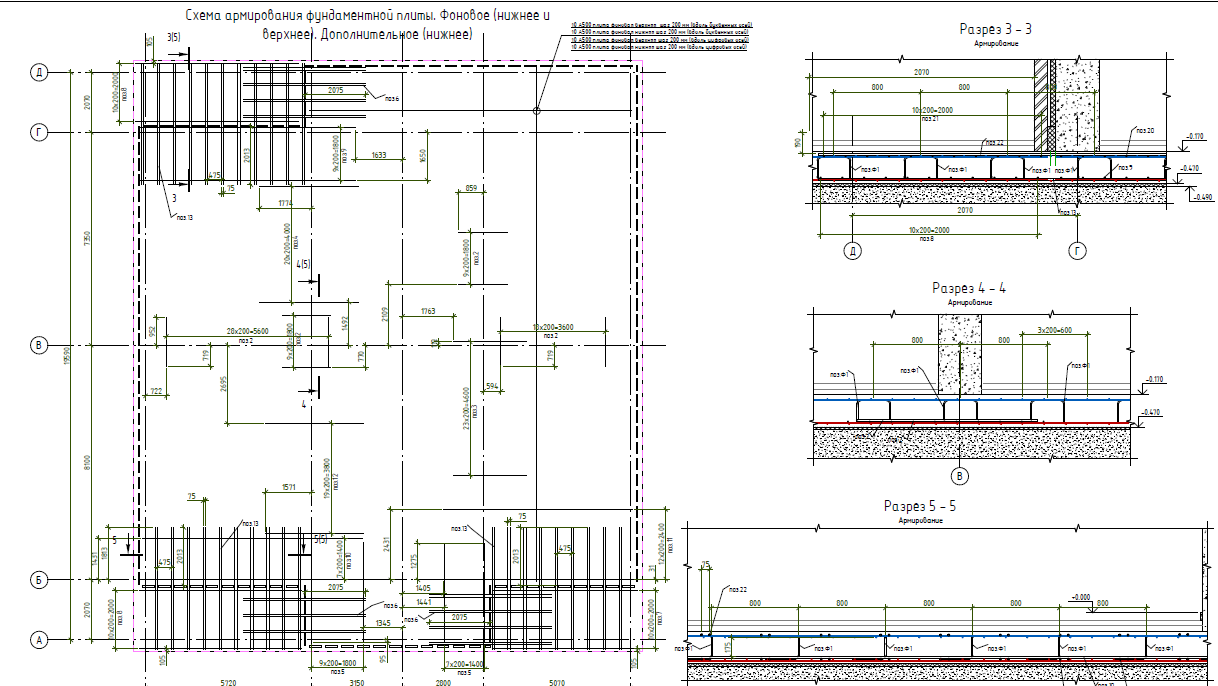Select the '1571' dimension value
The height and width of the screenshot is (686, 1218).
tap(289, 488)
